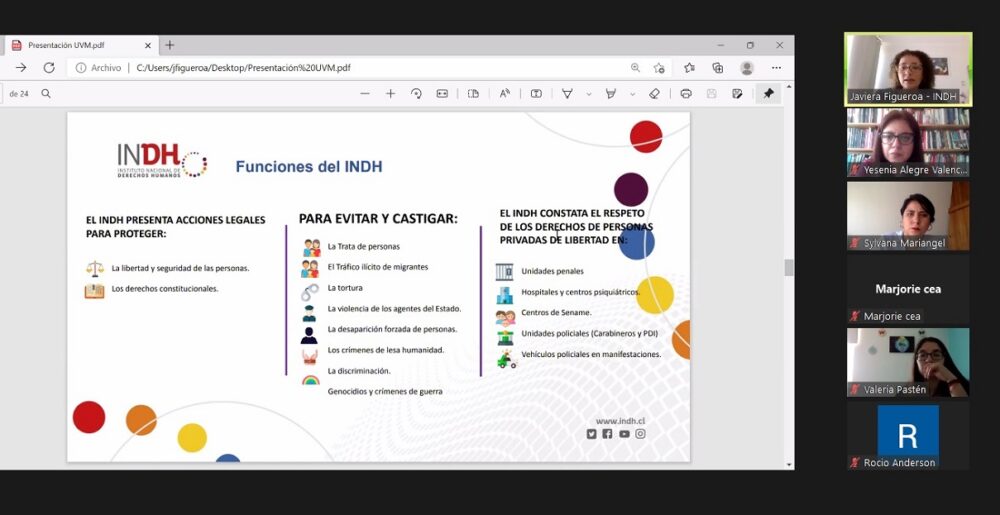Screen dimensions: 1000x515
Task: Select the Presentación UVM.pdf tab
Action: pos(80,45)
